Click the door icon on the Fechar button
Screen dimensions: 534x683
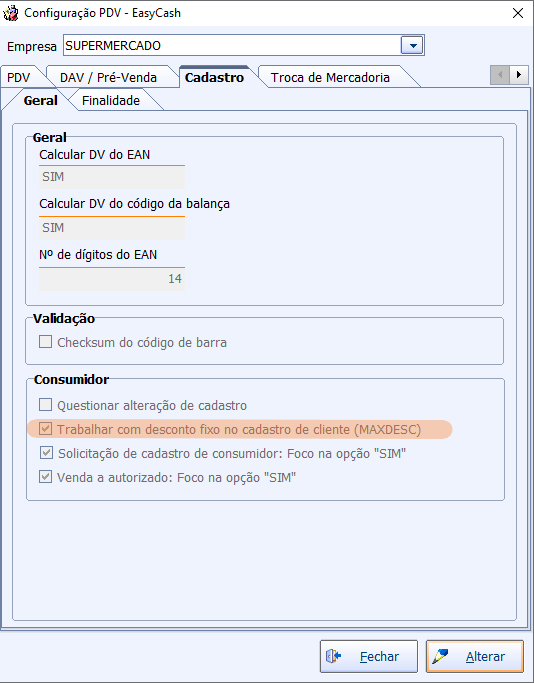(334, 656)
